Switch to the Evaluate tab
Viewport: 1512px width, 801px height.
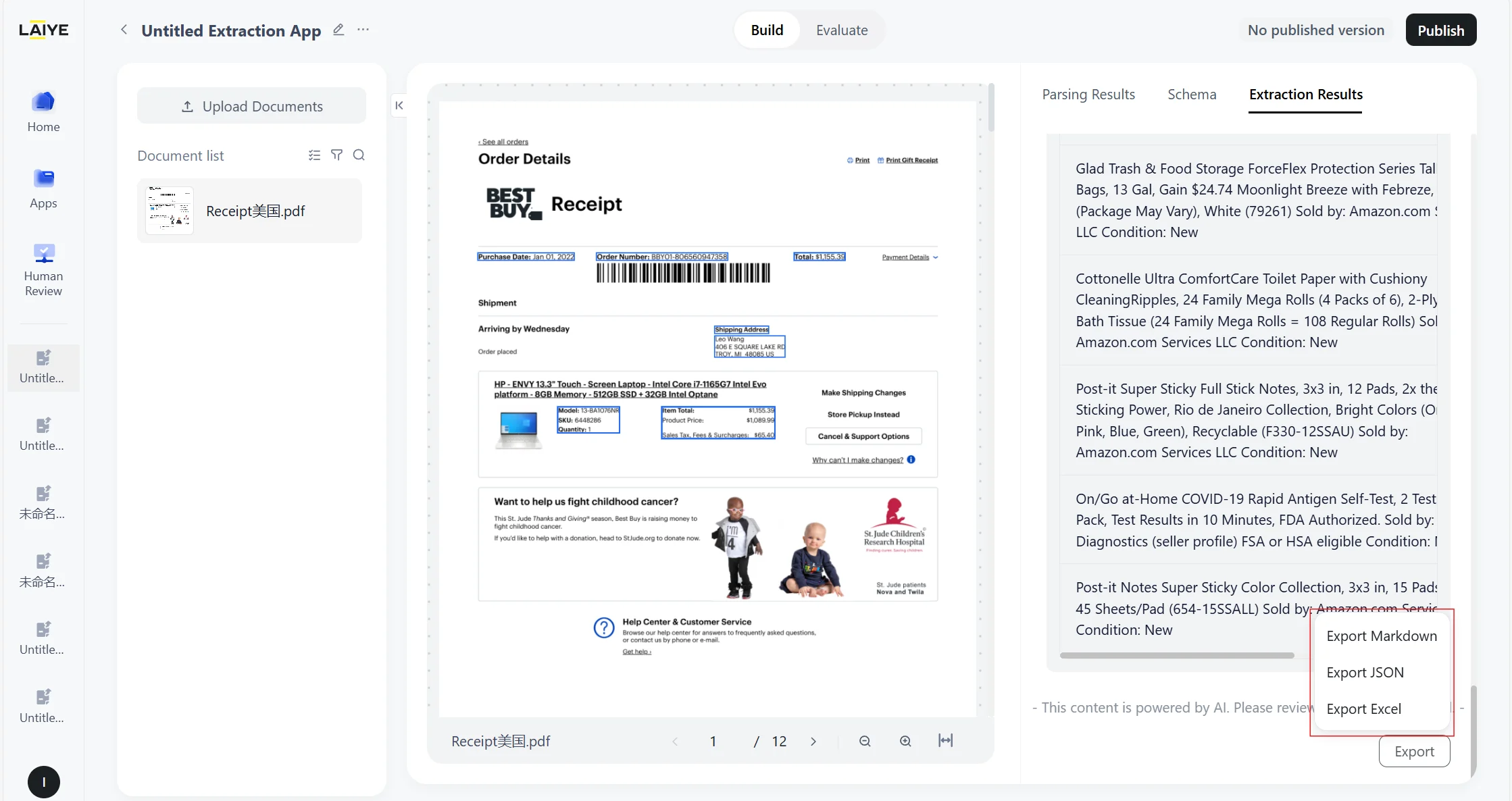pos(842,30)
